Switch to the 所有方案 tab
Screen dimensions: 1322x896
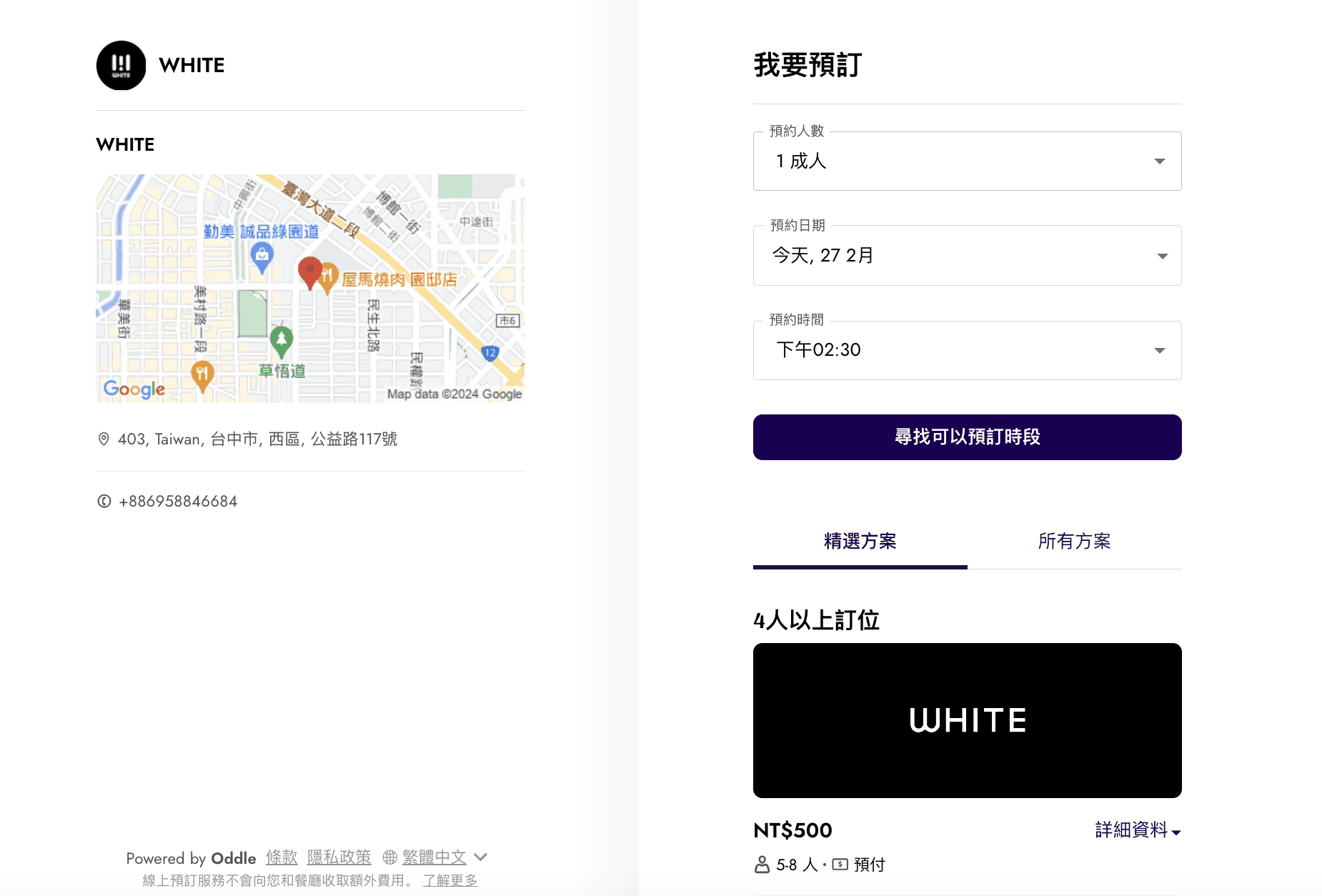pyautogui.click(x=1074, y=542)
